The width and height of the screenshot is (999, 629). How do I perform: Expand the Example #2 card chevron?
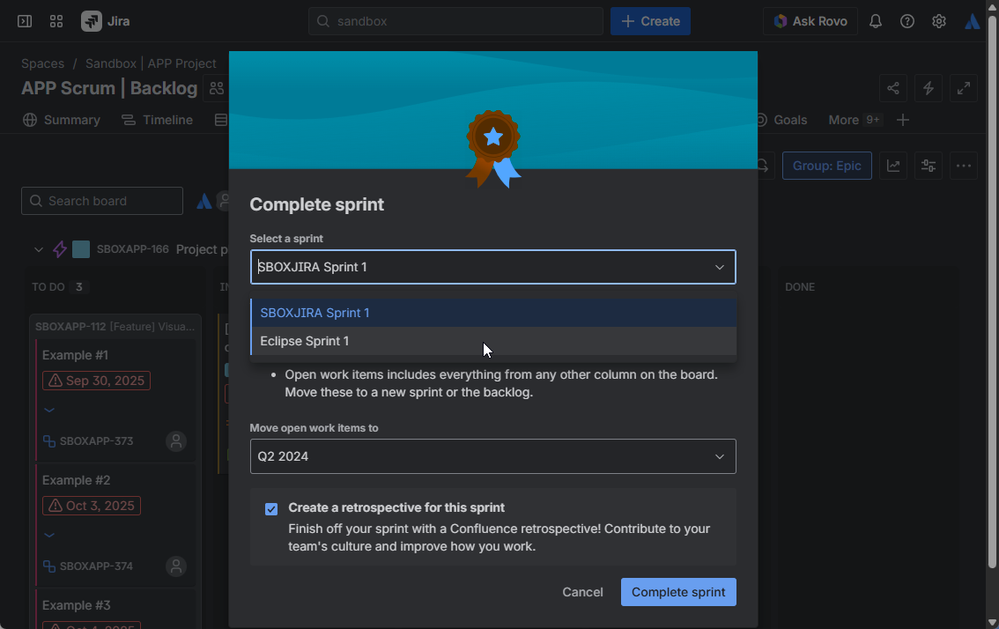click(x=49, y=535)
